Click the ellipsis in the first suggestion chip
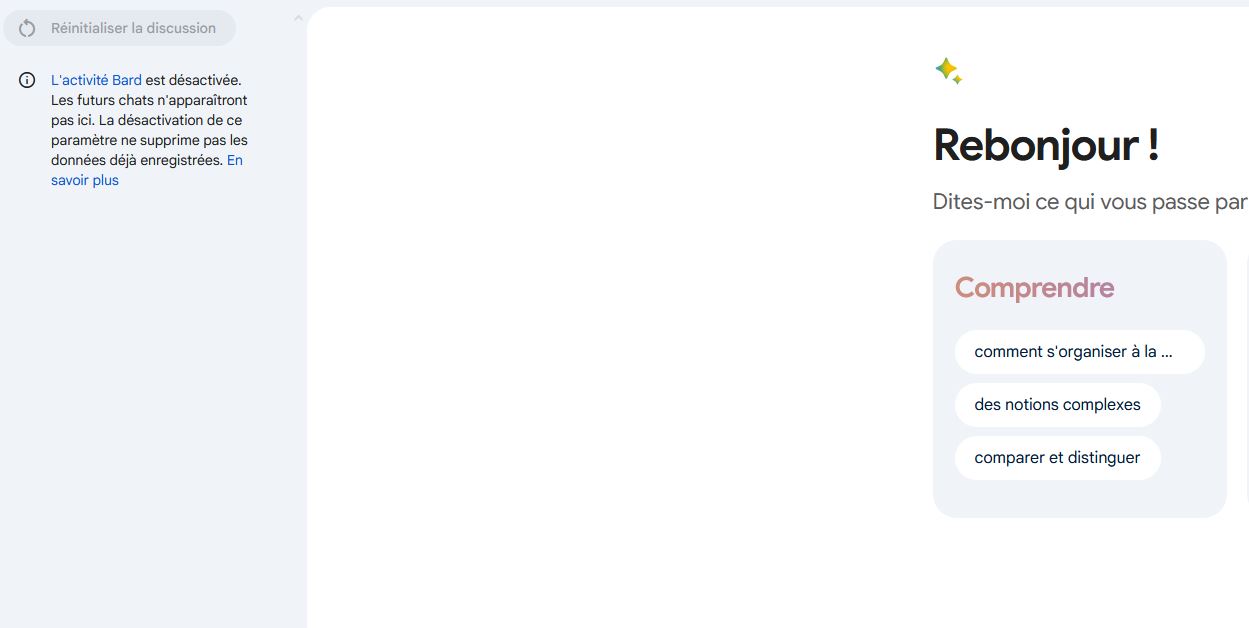Image resolution: width=1249 pixels, height=628 pixels. 1166,352
